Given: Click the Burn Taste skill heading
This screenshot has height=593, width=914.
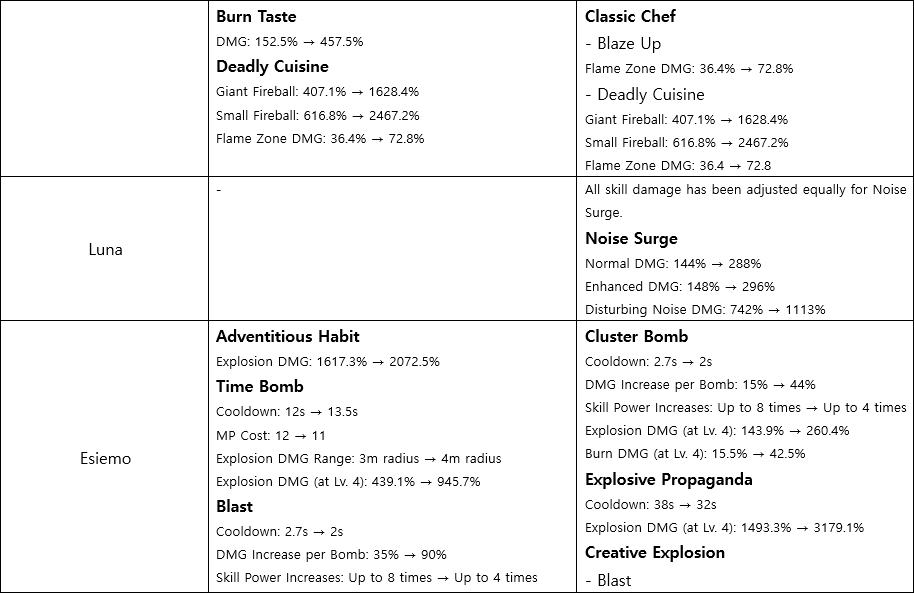Looking at the screenshot, I should pyautogui.click(x=256, y=16).
